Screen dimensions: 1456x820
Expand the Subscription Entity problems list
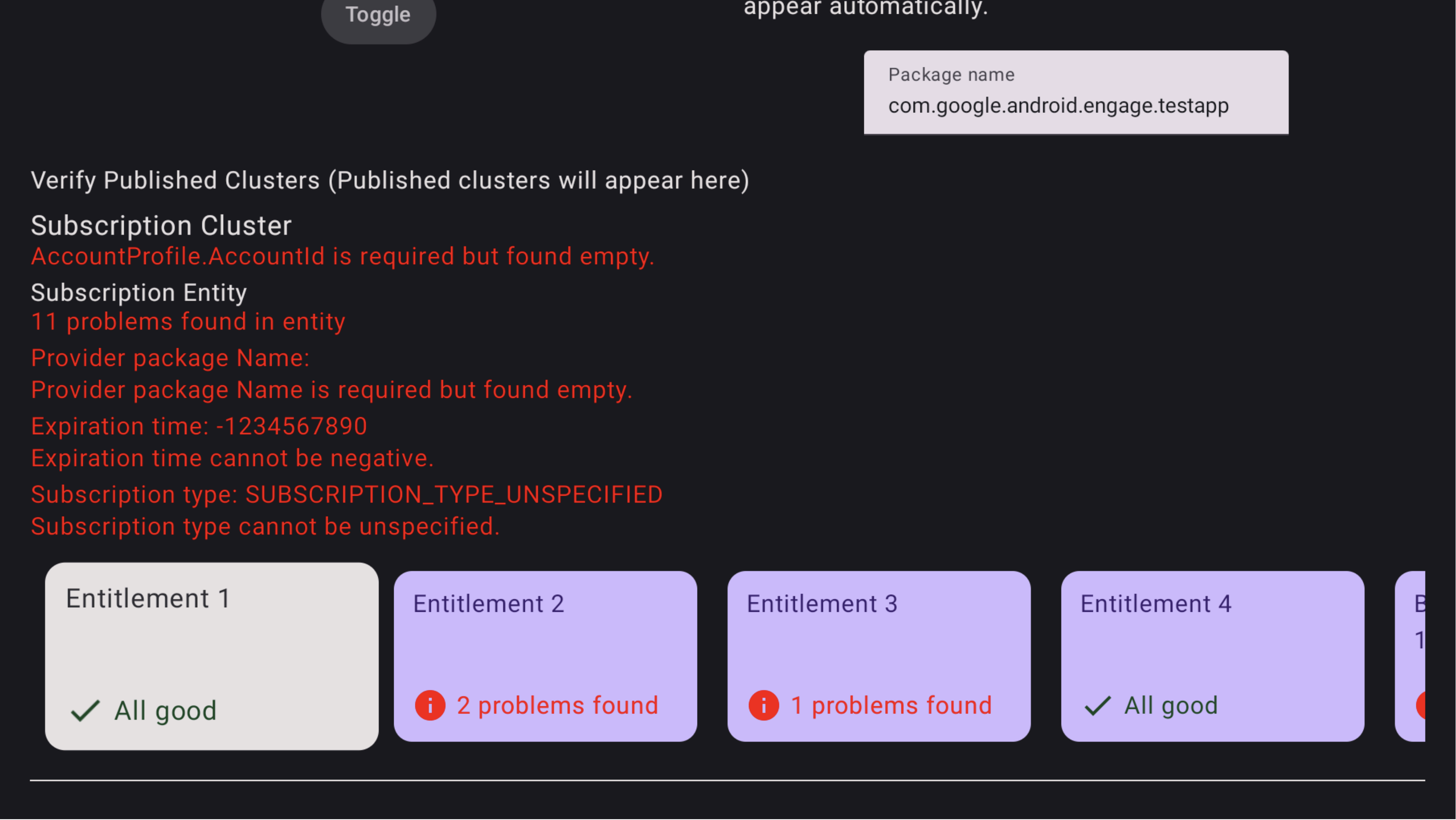pos(138,293)
